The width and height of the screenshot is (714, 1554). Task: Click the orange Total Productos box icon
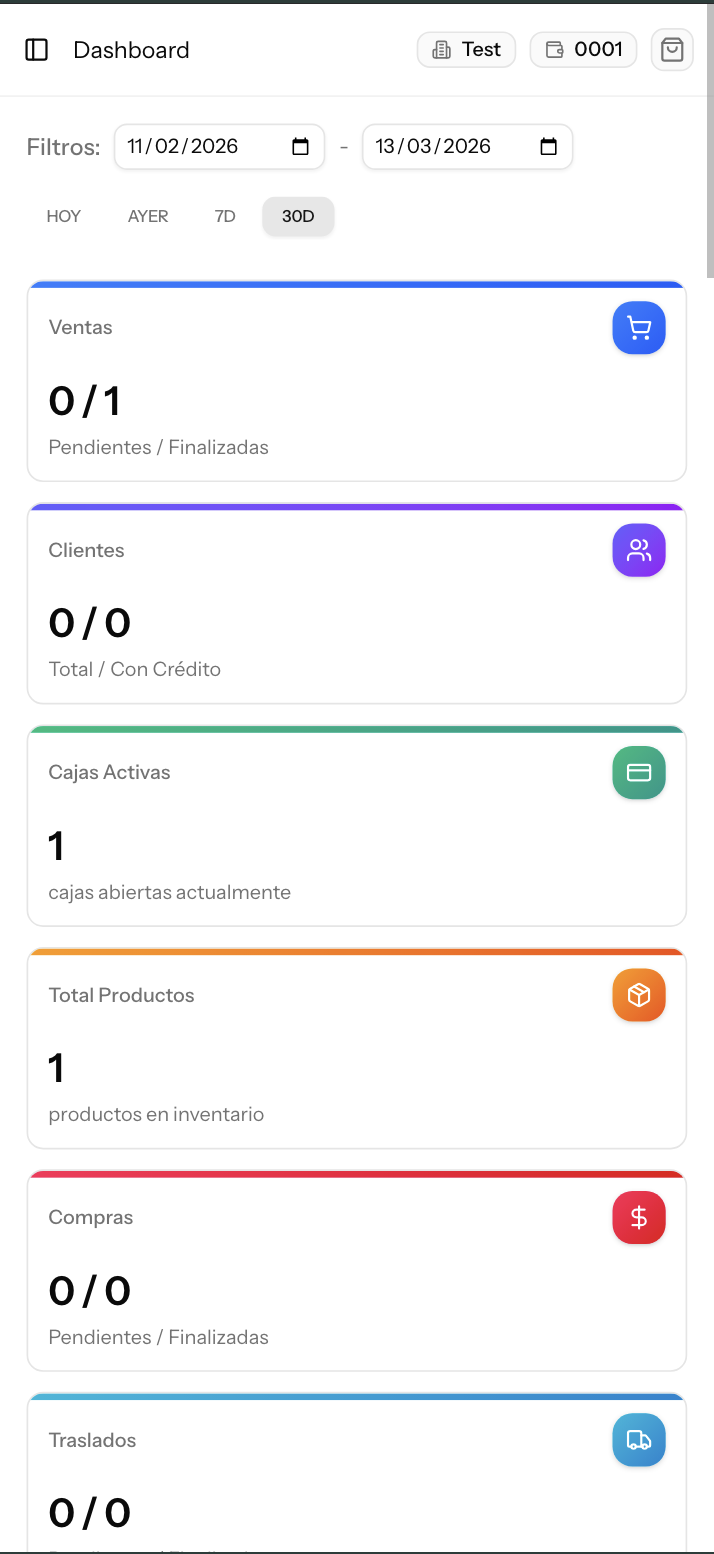click(639, 995)
